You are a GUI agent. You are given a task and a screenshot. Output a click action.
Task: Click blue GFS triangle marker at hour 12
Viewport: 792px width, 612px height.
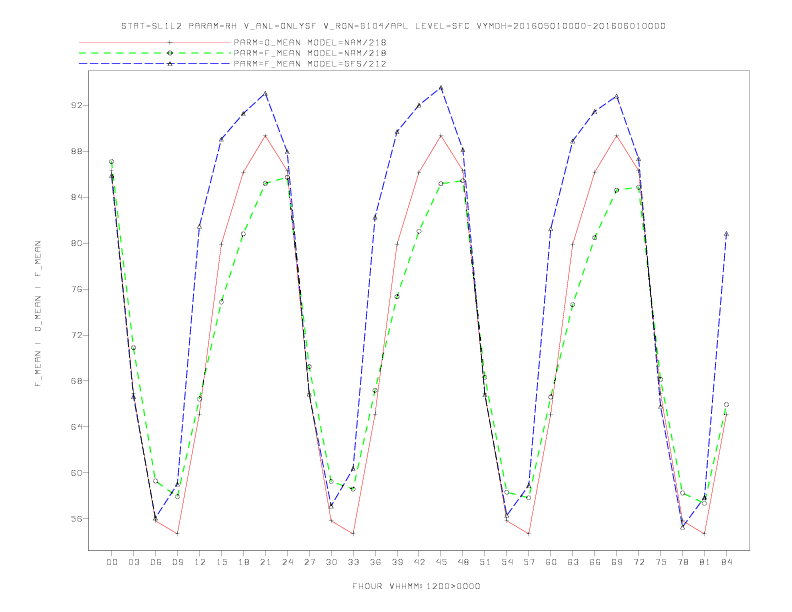tap(200, 227)
